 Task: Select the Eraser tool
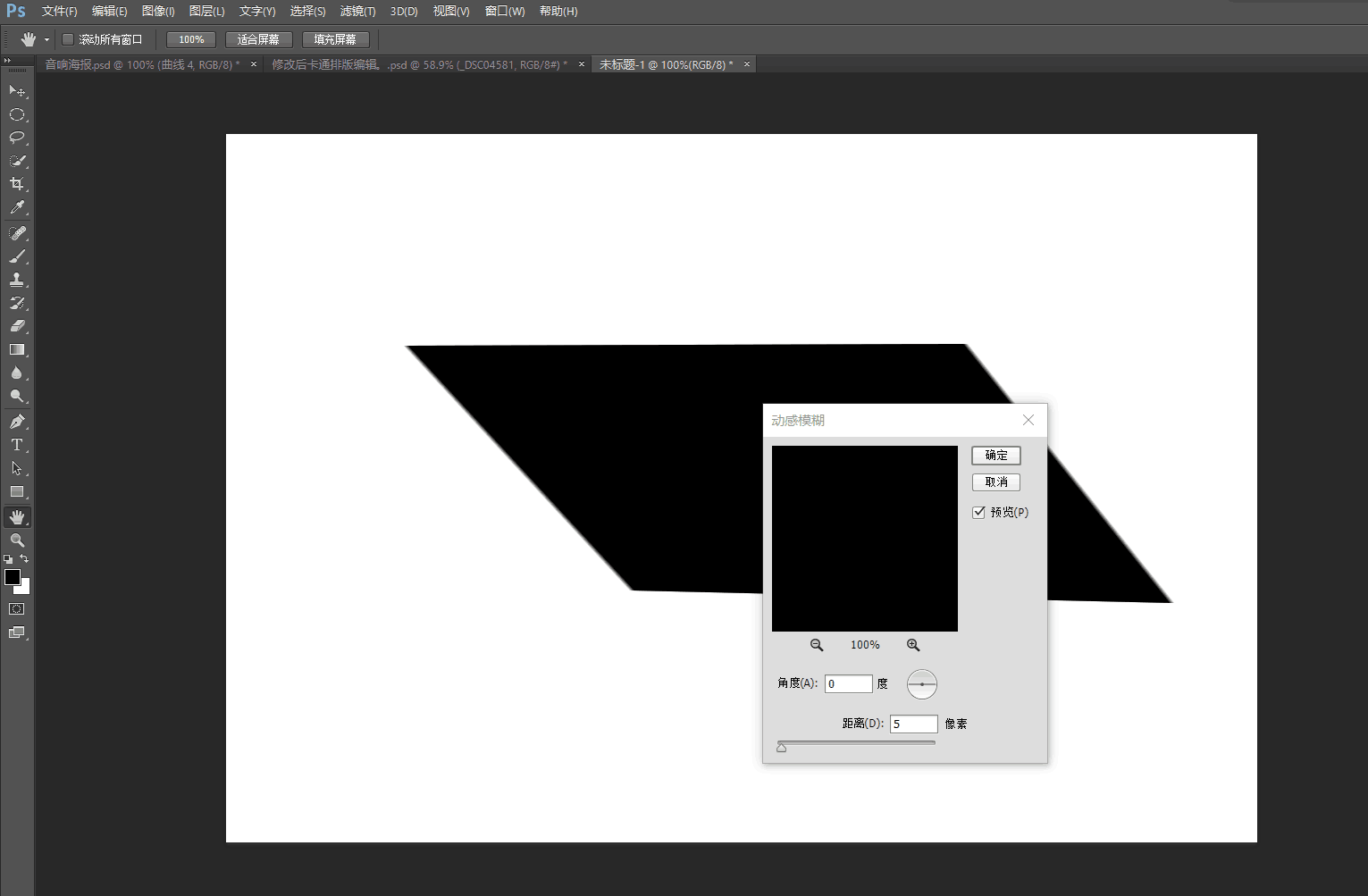click(16, 326)
